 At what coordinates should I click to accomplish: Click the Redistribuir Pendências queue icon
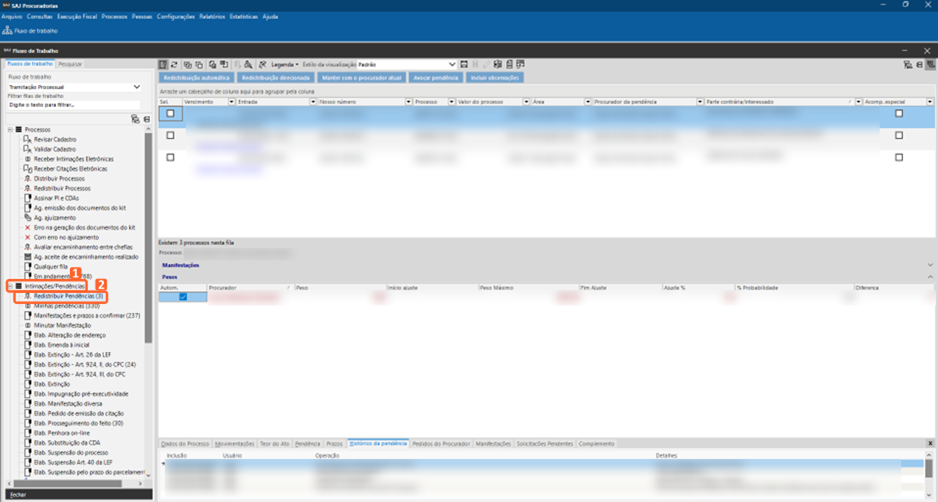click(27, 296)
